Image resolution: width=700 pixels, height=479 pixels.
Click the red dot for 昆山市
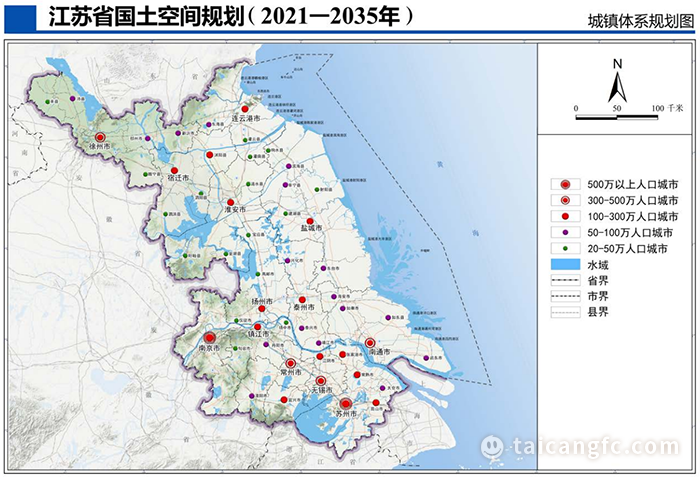click(x=375, y=403)
